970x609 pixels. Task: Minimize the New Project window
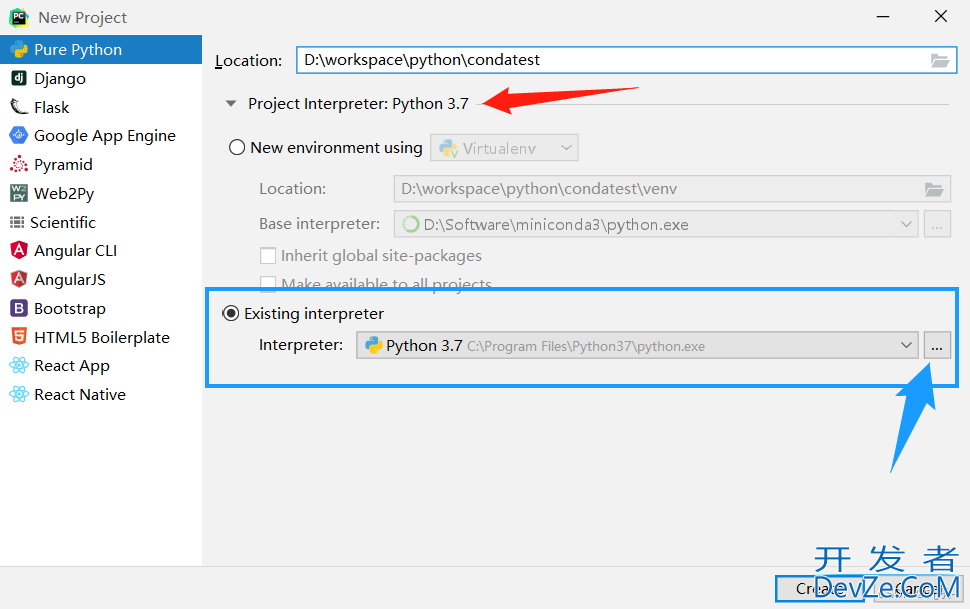(x=883, y=17)
